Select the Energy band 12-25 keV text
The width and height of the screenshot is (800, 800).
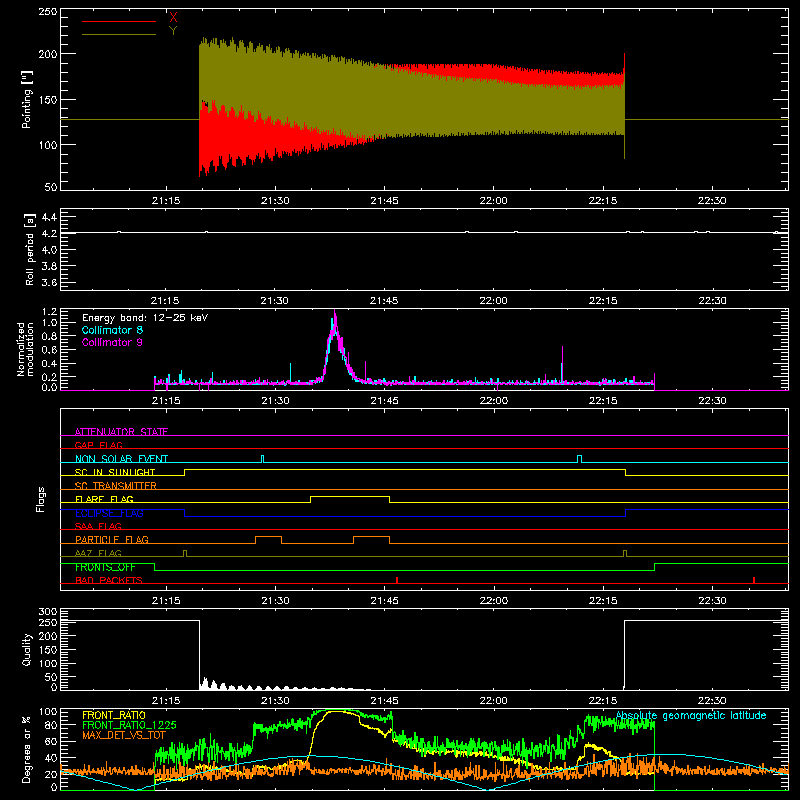tap(145, 318)
